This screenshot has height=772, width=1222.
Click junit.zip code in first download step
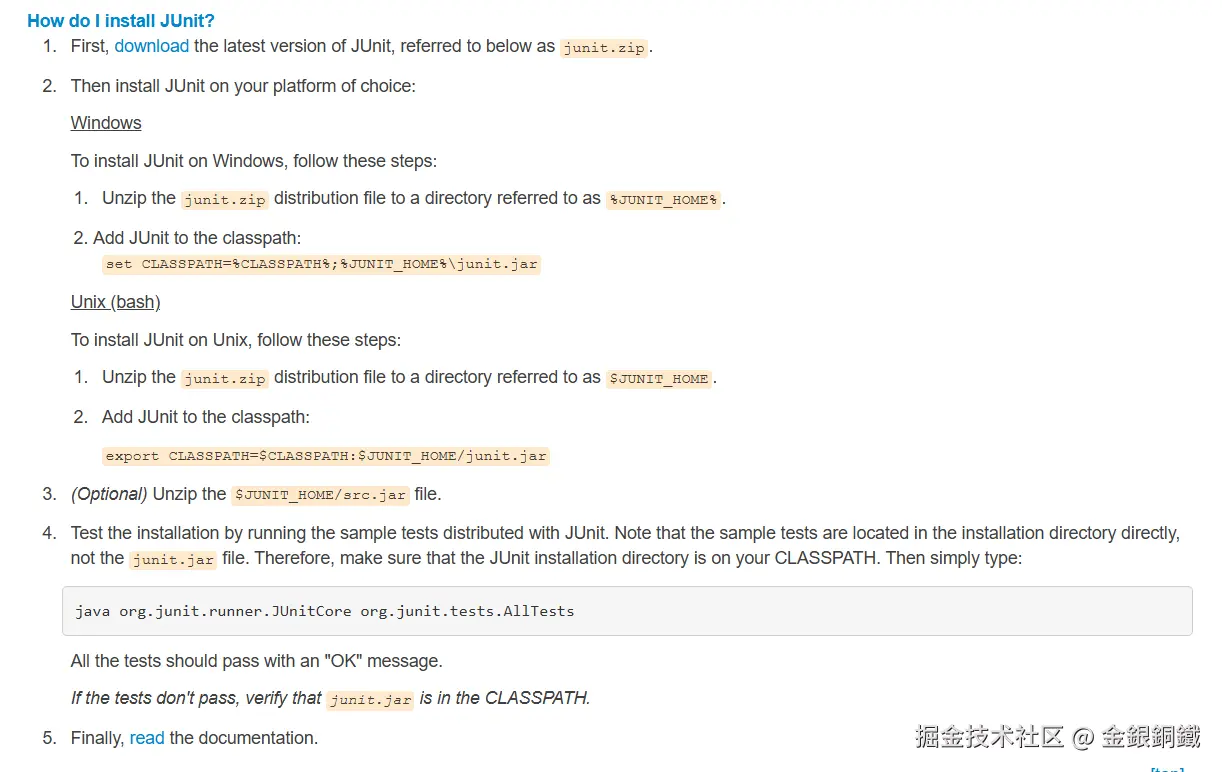coord(604,47)
